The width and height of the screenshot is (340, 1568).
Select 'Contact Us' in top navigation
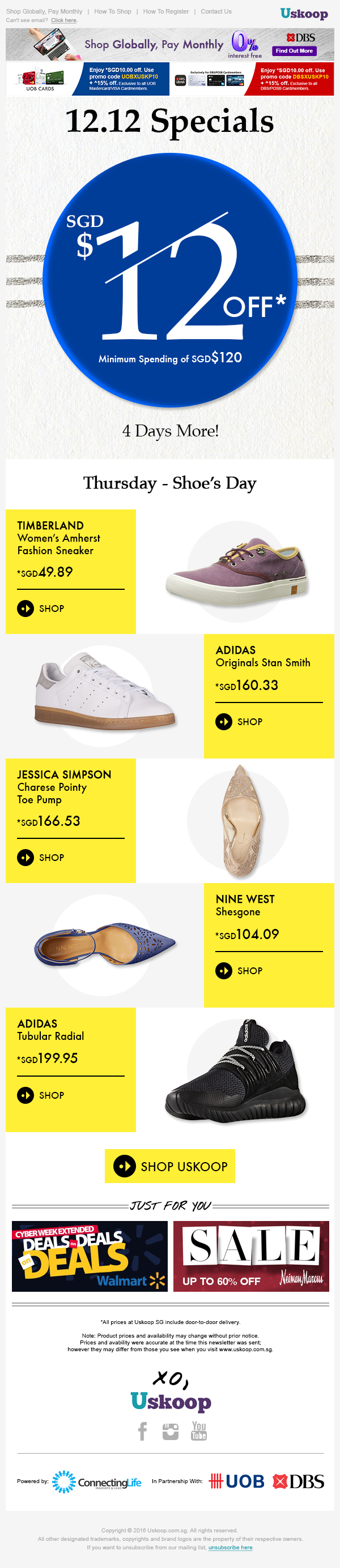pos(216,11)
